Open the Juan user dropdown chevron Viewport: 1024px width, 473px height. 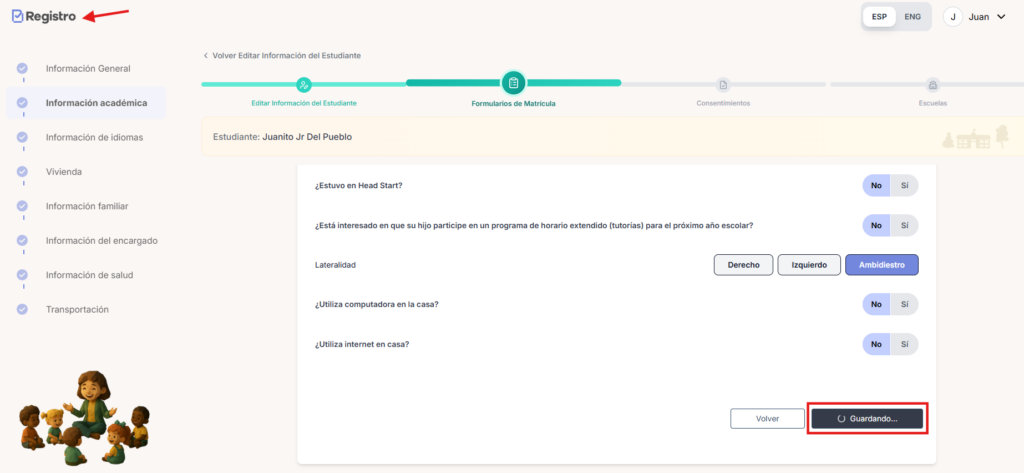[1001, 16]
